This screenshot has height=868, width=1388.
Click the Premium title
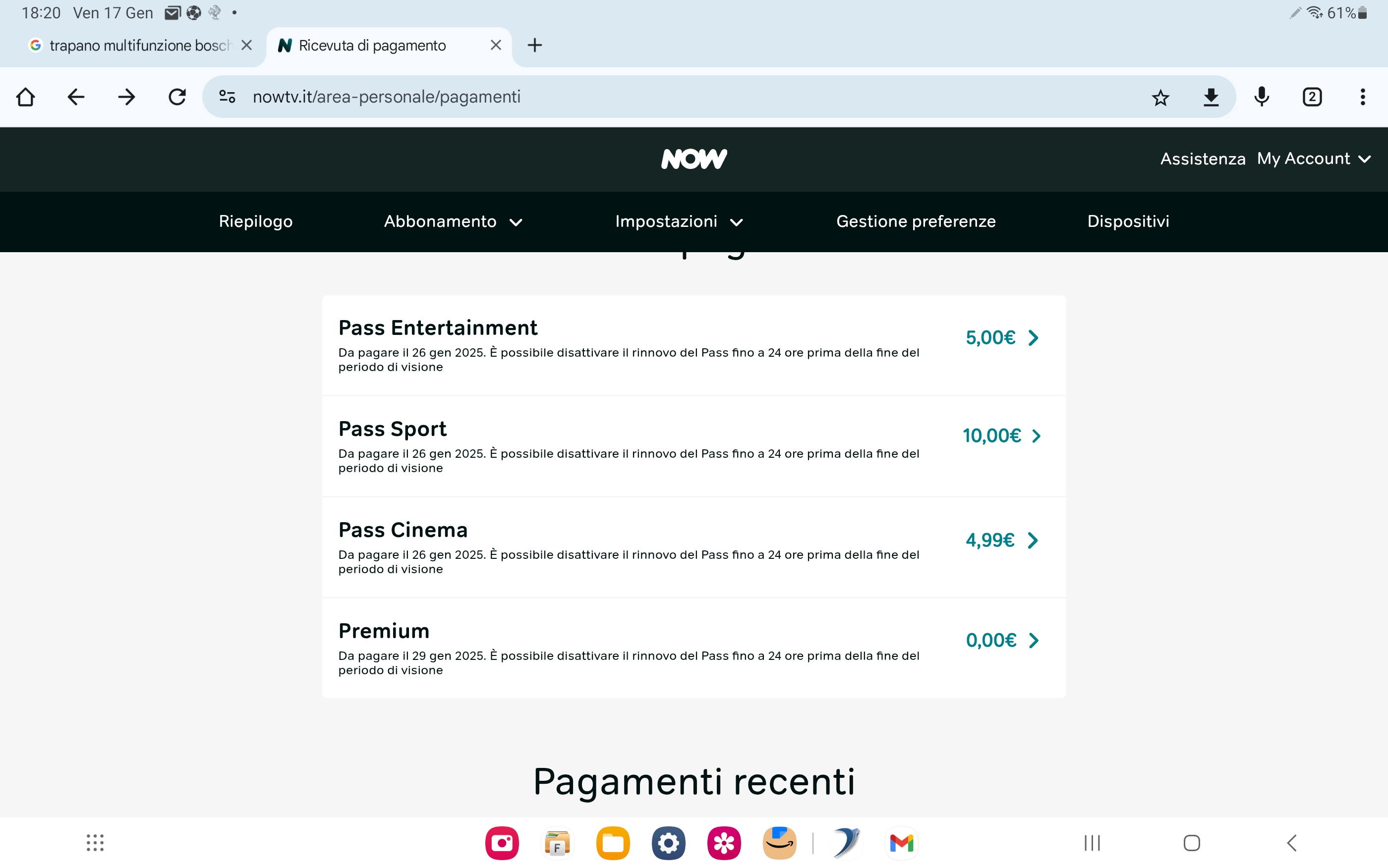coord(384,631)
